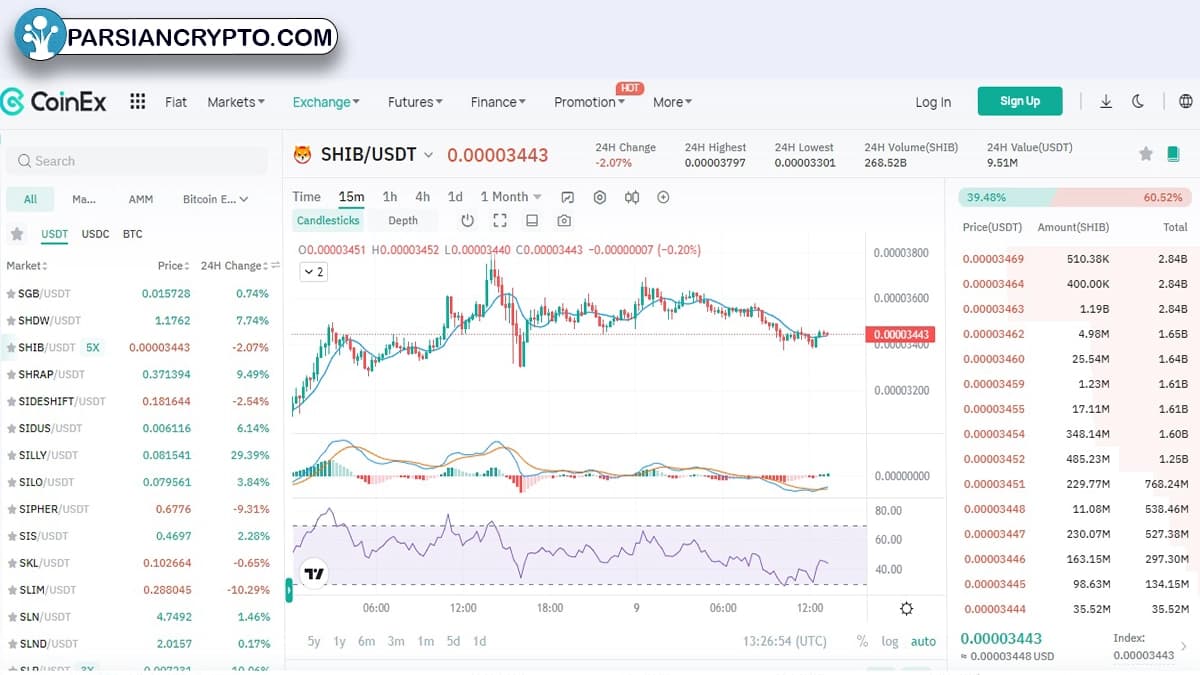Open the language globe icon
The image size is (1200, 675).
tap(1186, 102)
